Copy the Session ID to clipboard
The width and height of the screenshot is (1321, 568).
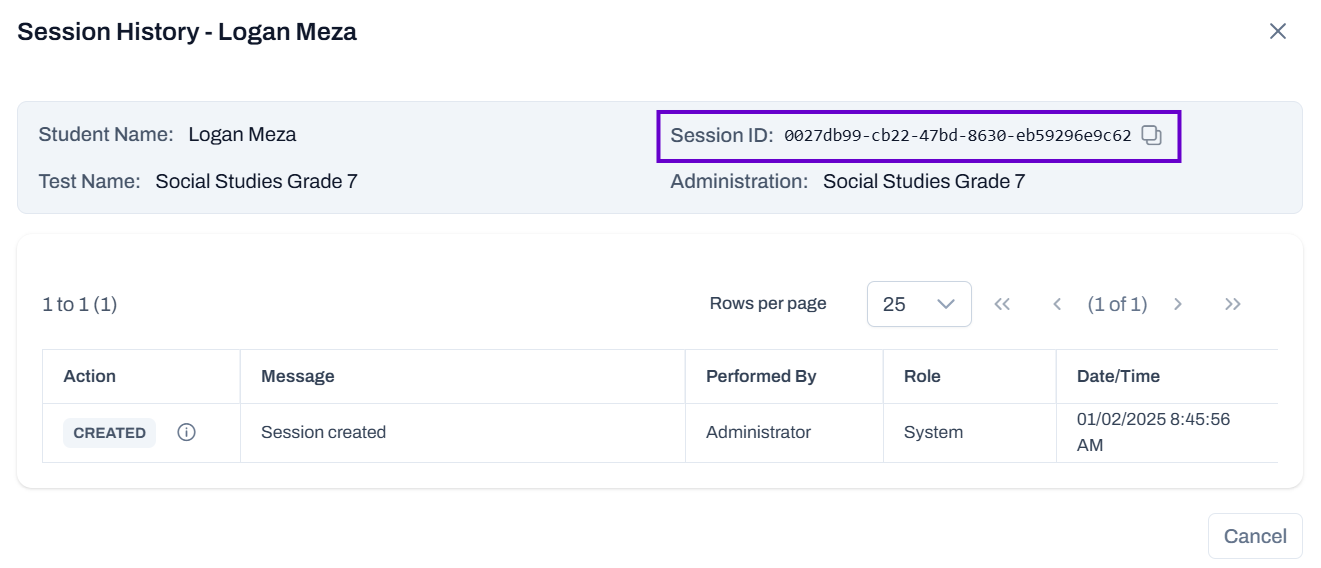coord(1151,135)
